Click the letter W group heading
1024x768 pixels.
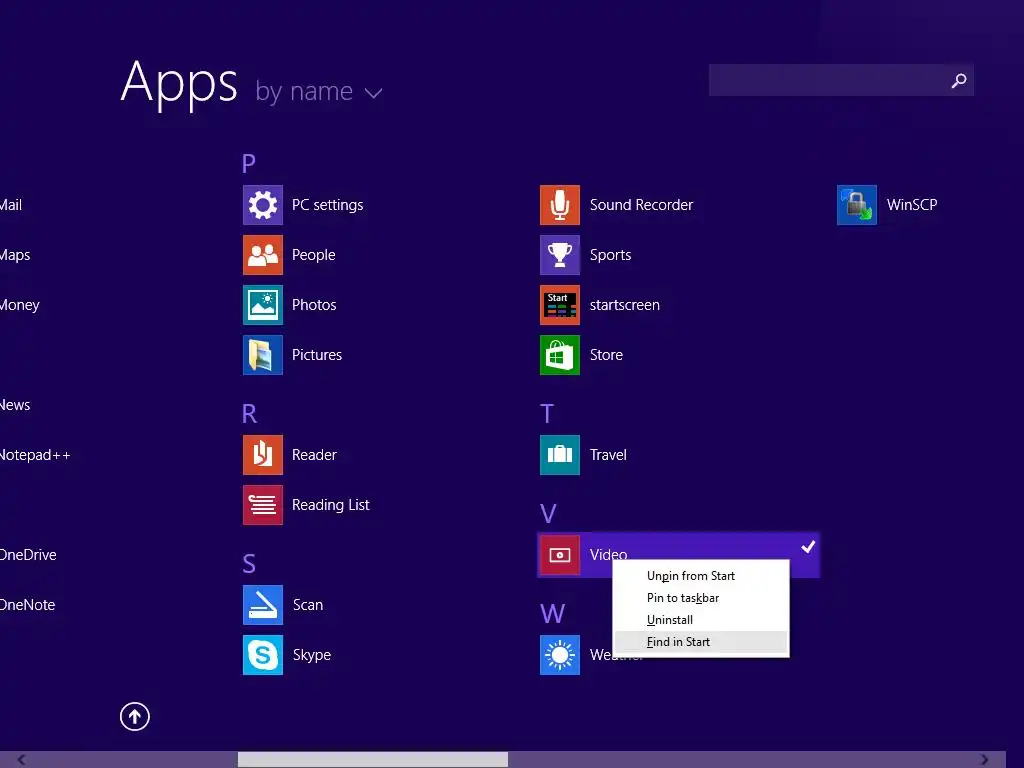[x=552, y=613]
